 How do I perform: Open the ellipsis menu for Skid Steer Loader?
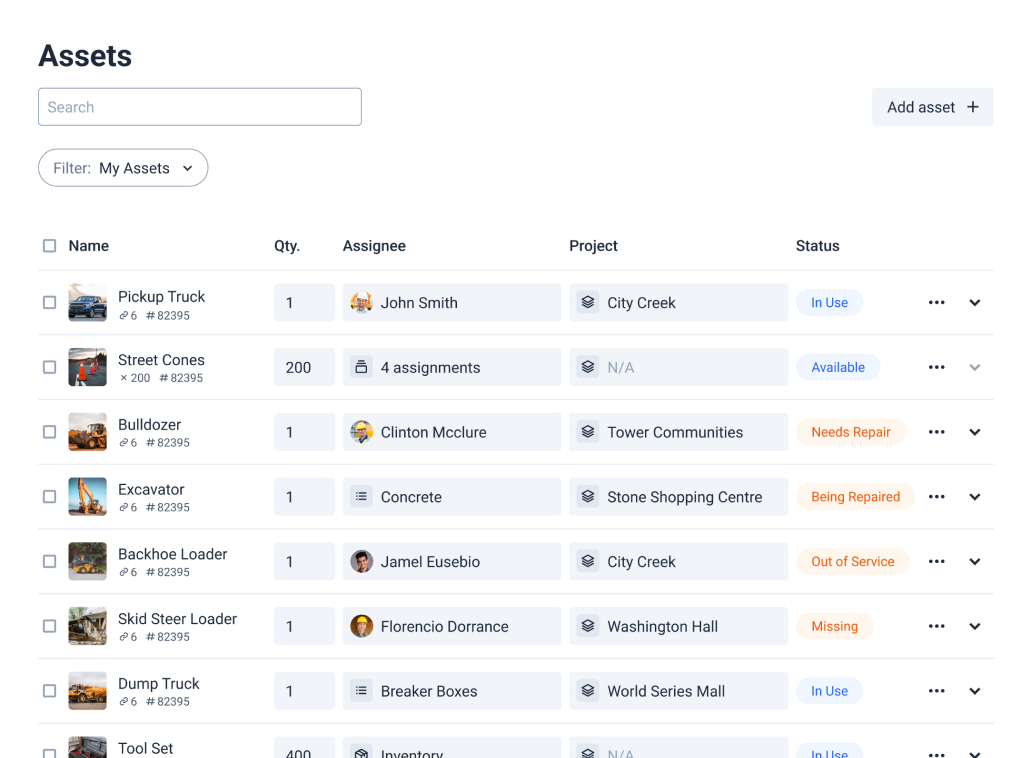[936, 626]
